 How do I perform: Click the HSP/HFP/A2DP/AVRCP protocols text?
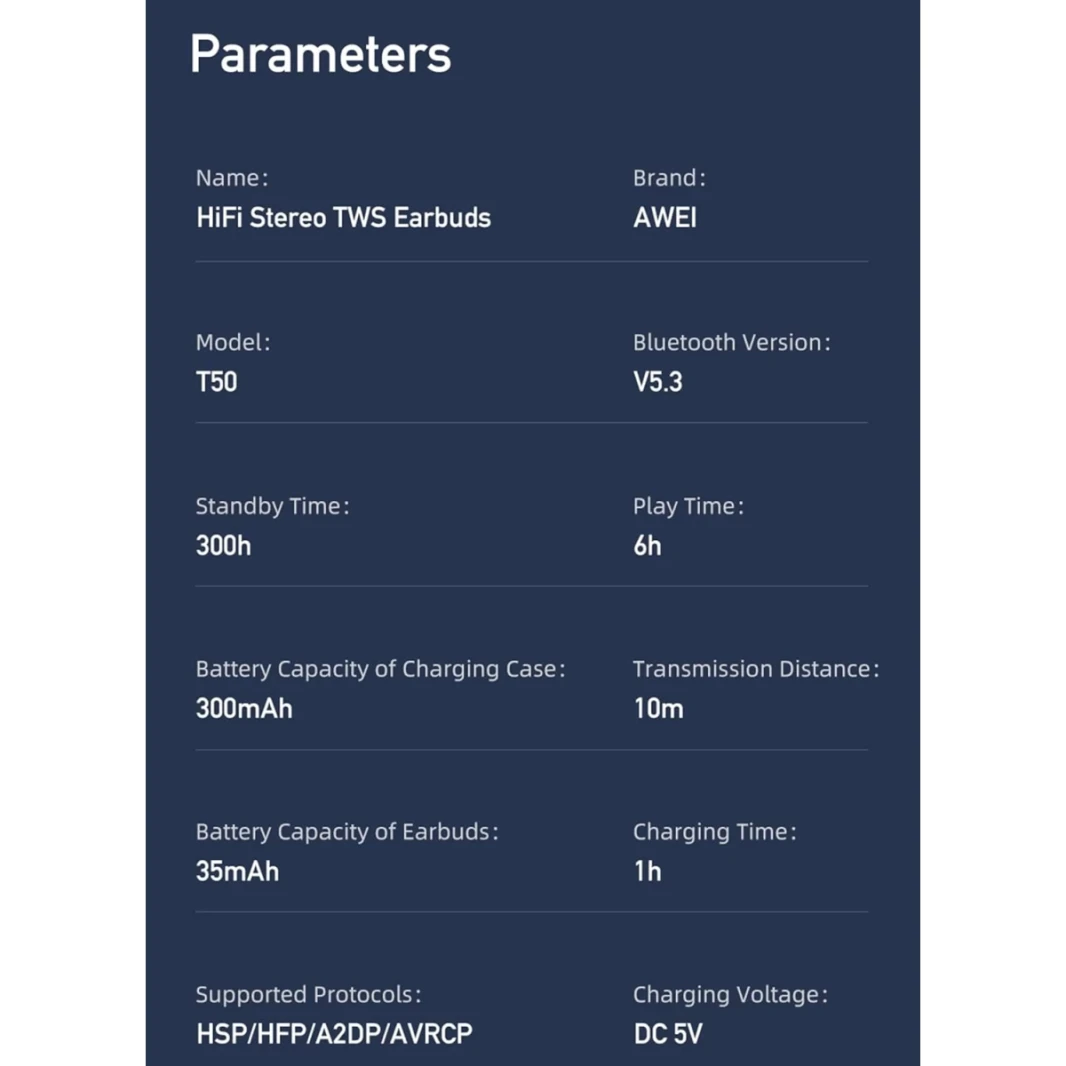coord(334,1033)
